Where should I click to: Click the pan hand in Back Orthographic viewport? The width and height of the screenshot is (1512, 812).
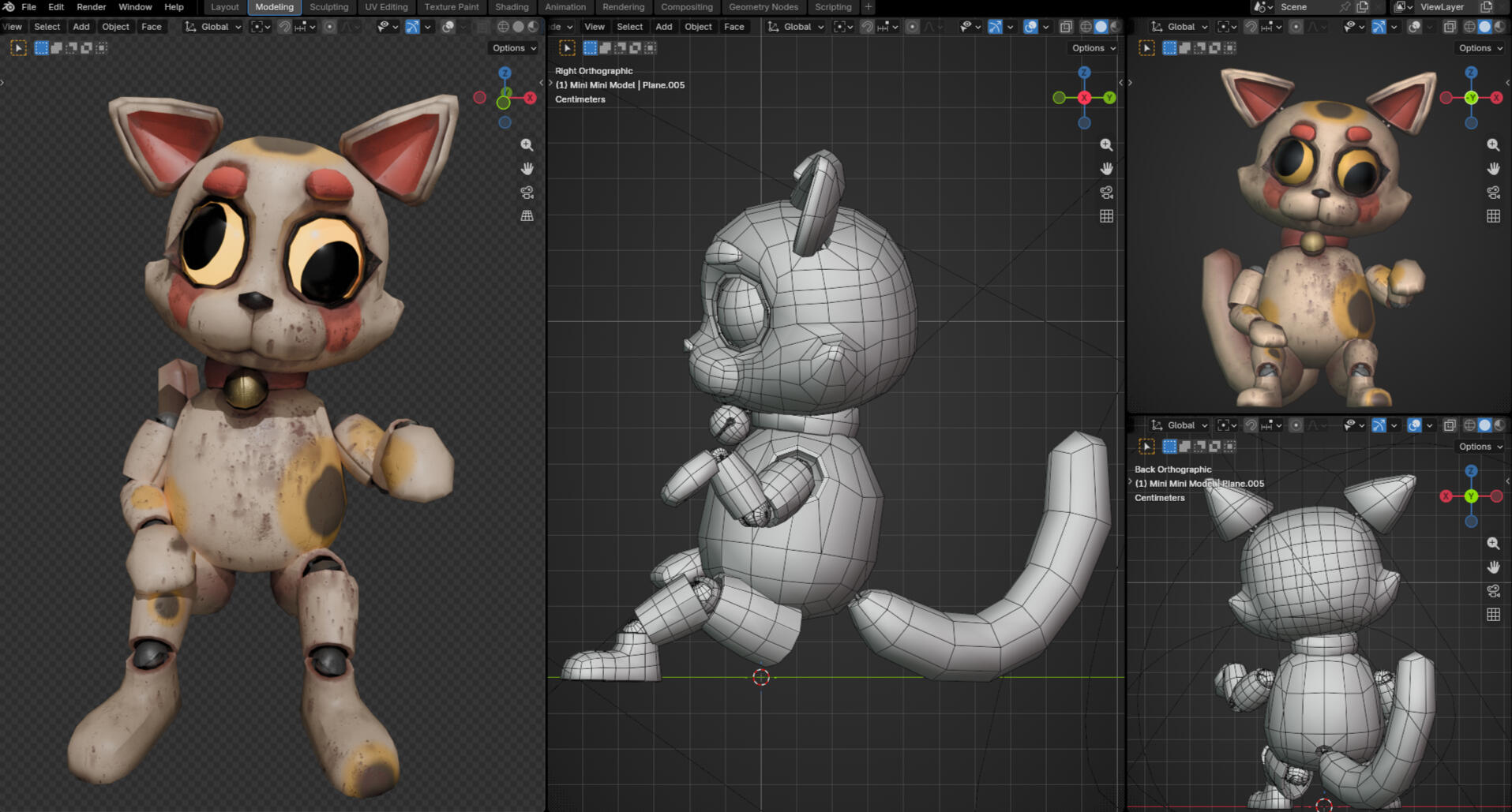[1494, 567]
